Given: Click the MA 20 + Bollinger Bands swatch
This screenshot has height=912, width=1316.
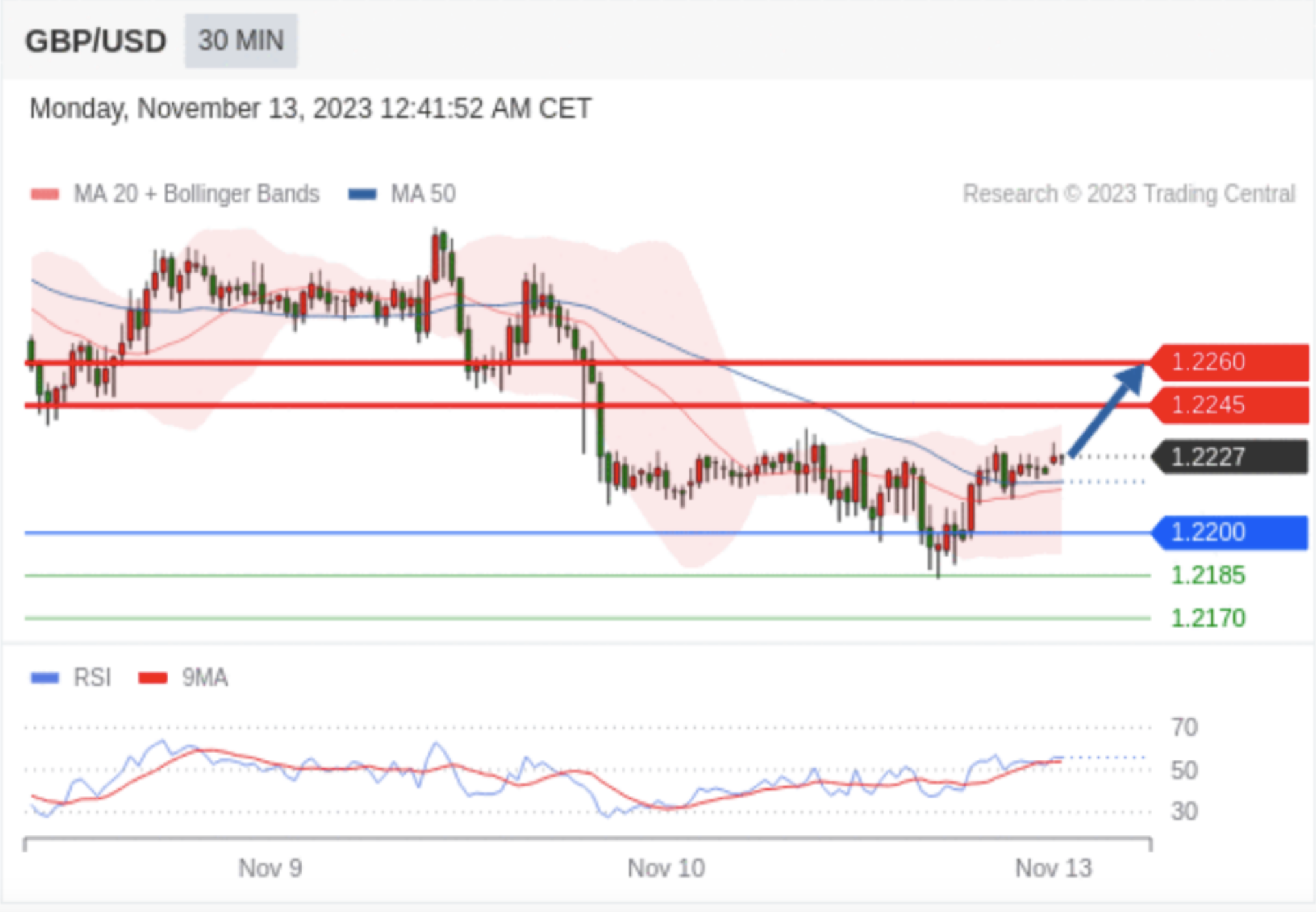Looking at the screenshot, I should 45,194.
